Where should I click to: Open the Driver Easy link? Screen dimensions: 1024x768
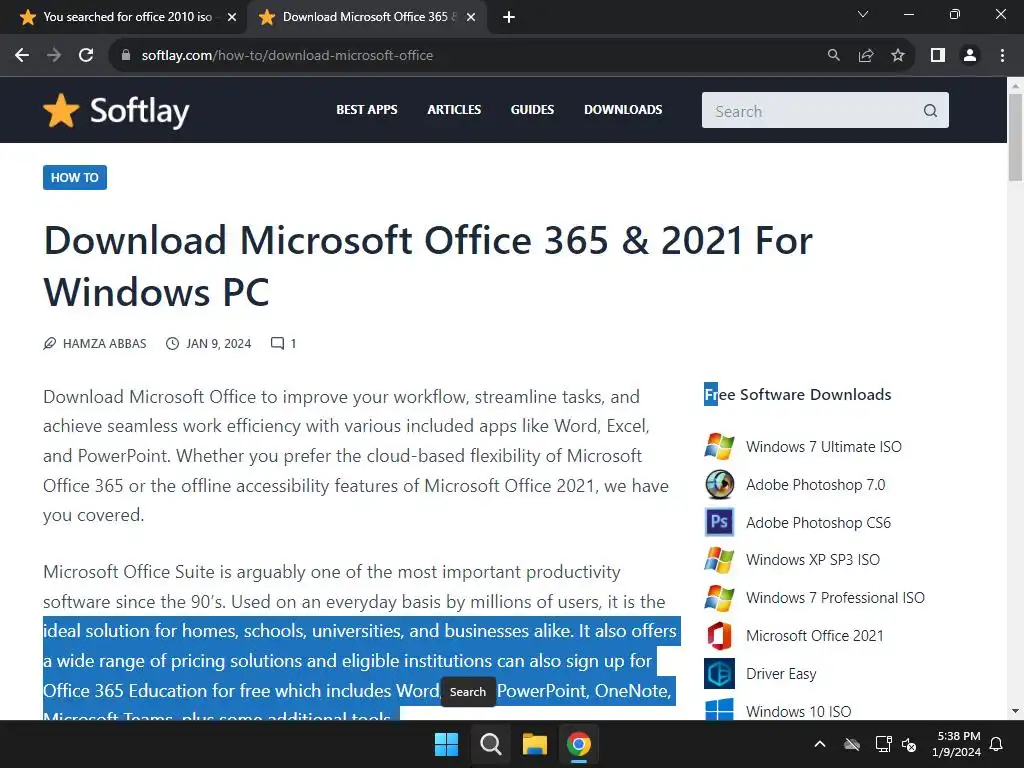(781, 673)
